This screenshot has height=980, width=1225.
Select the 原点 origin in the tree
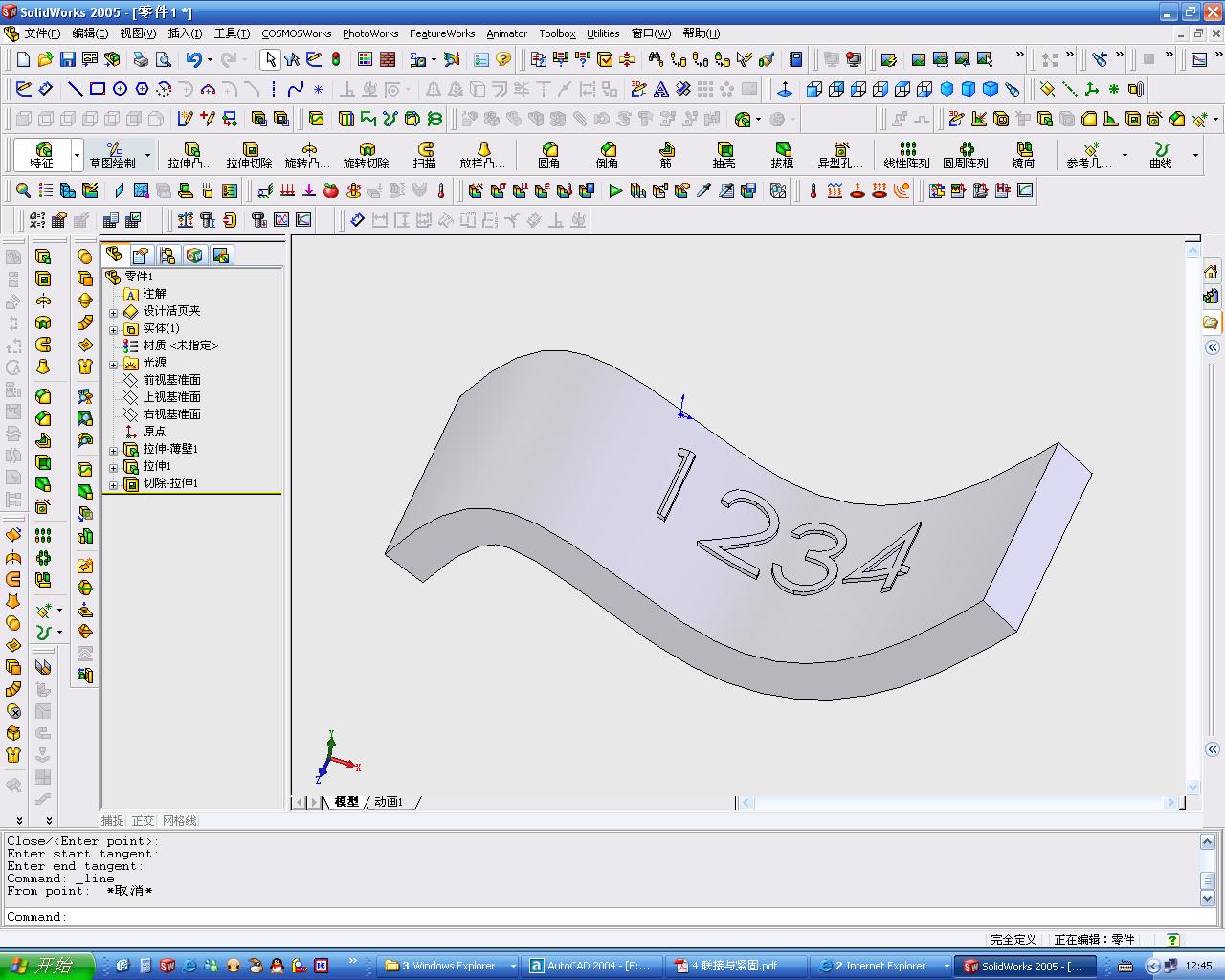(x=154, y=432)
